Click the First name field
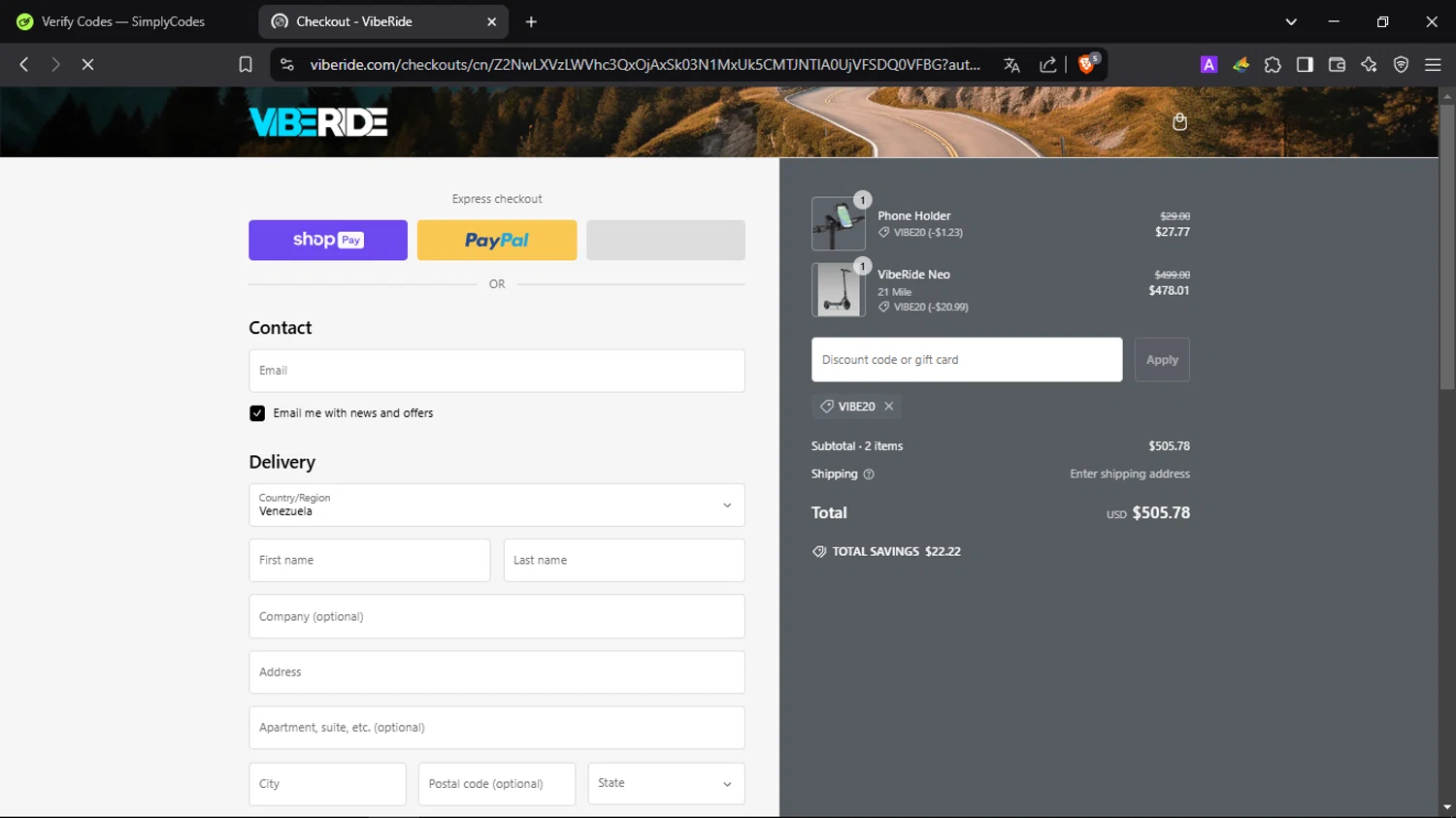The width and height of the screenshot is (1456, 818). click(370, 560)
